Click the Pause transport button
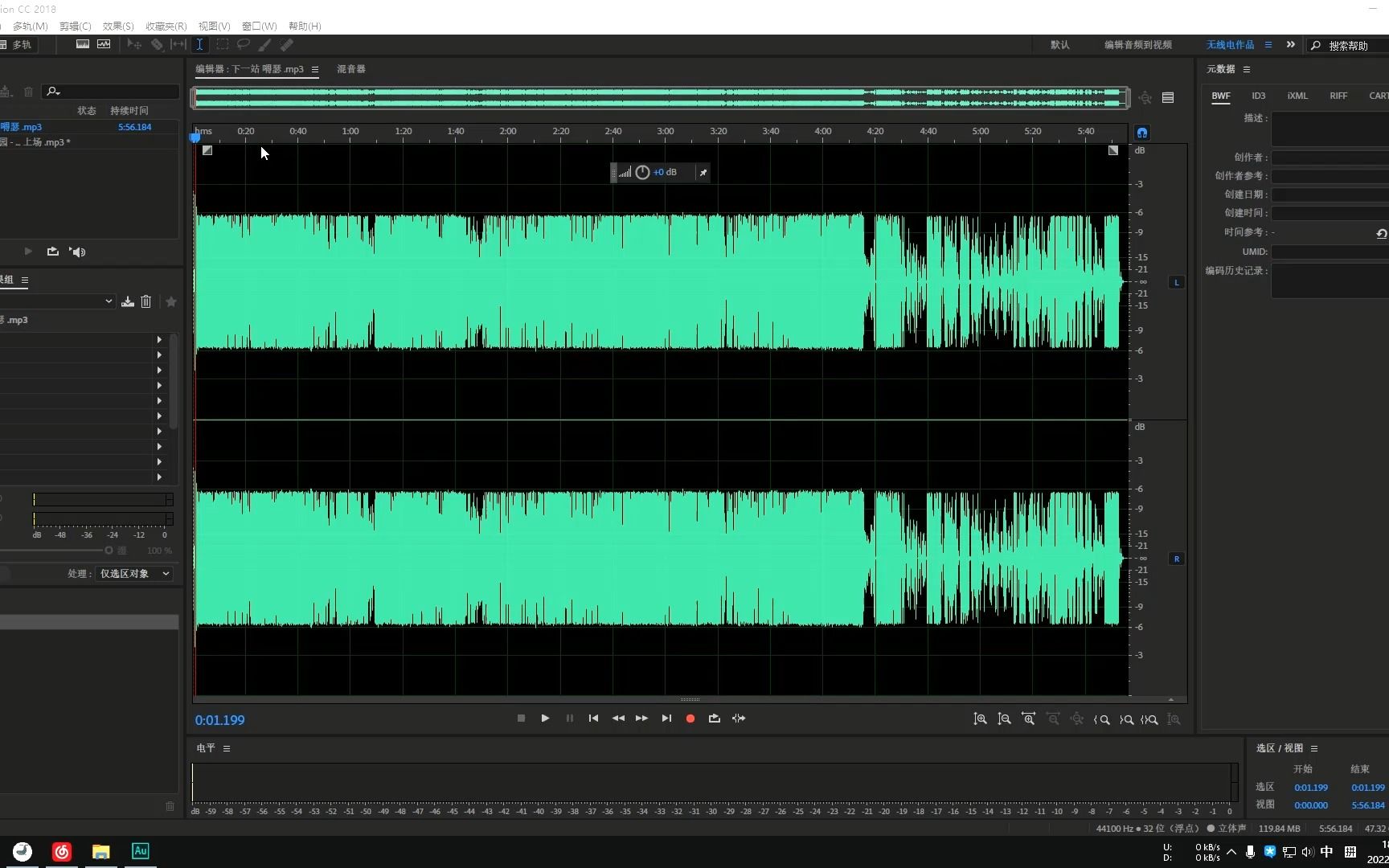The width and height of the screenshot is (1389, 868). point(570,719)
